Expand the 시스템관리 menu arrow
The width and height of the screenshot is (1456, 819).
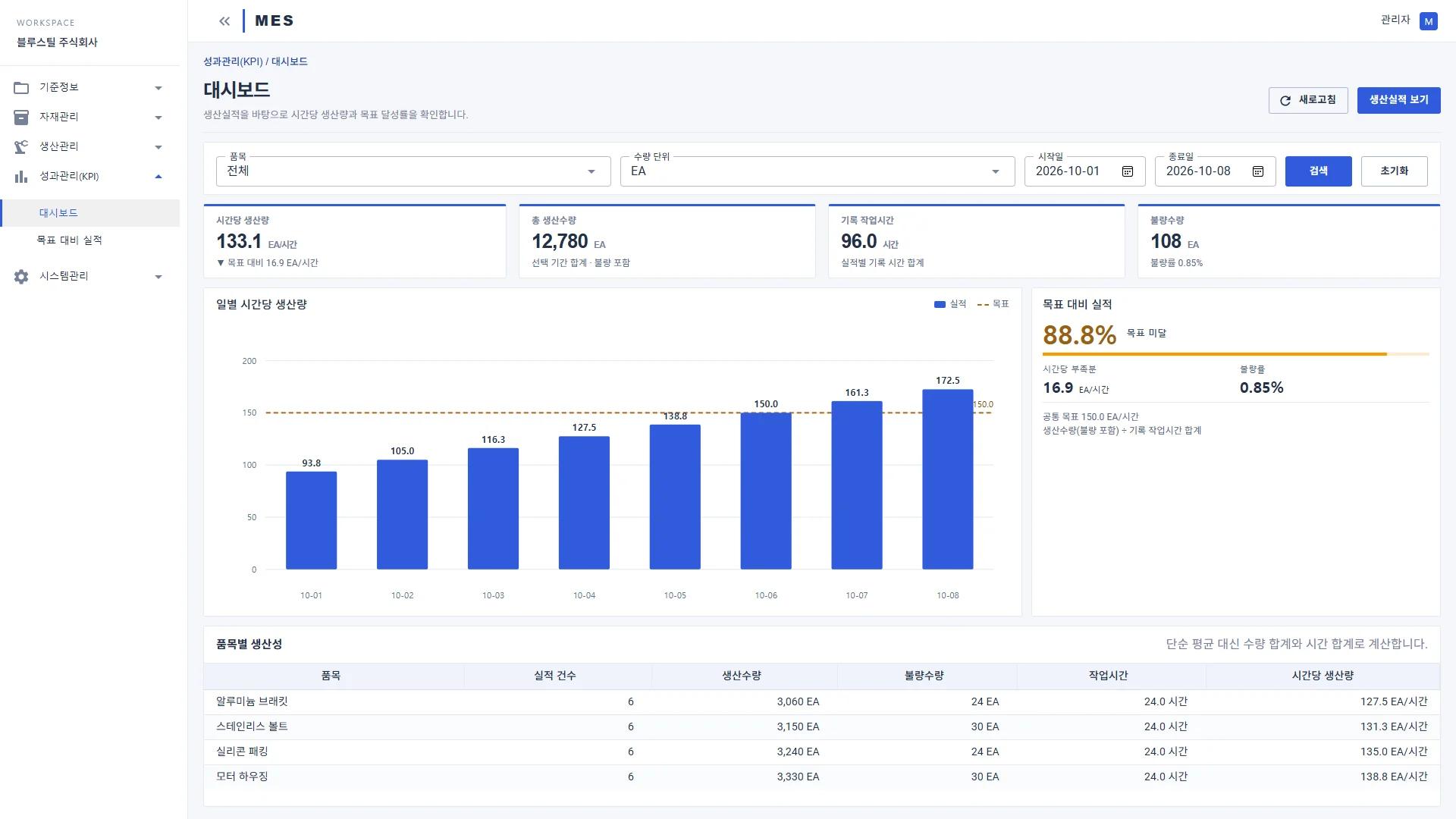[x=158, y=277]
